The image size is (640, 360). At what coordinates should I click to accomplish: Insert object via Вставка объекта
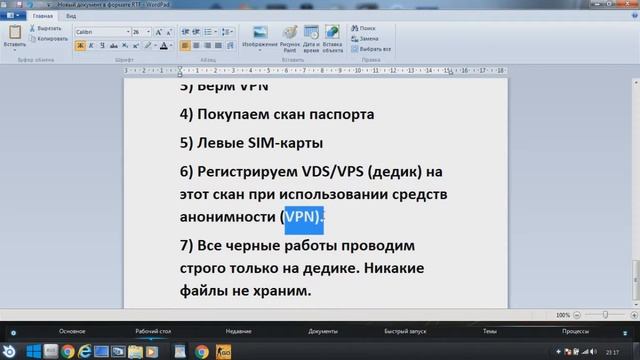click(x=332, y=39)
